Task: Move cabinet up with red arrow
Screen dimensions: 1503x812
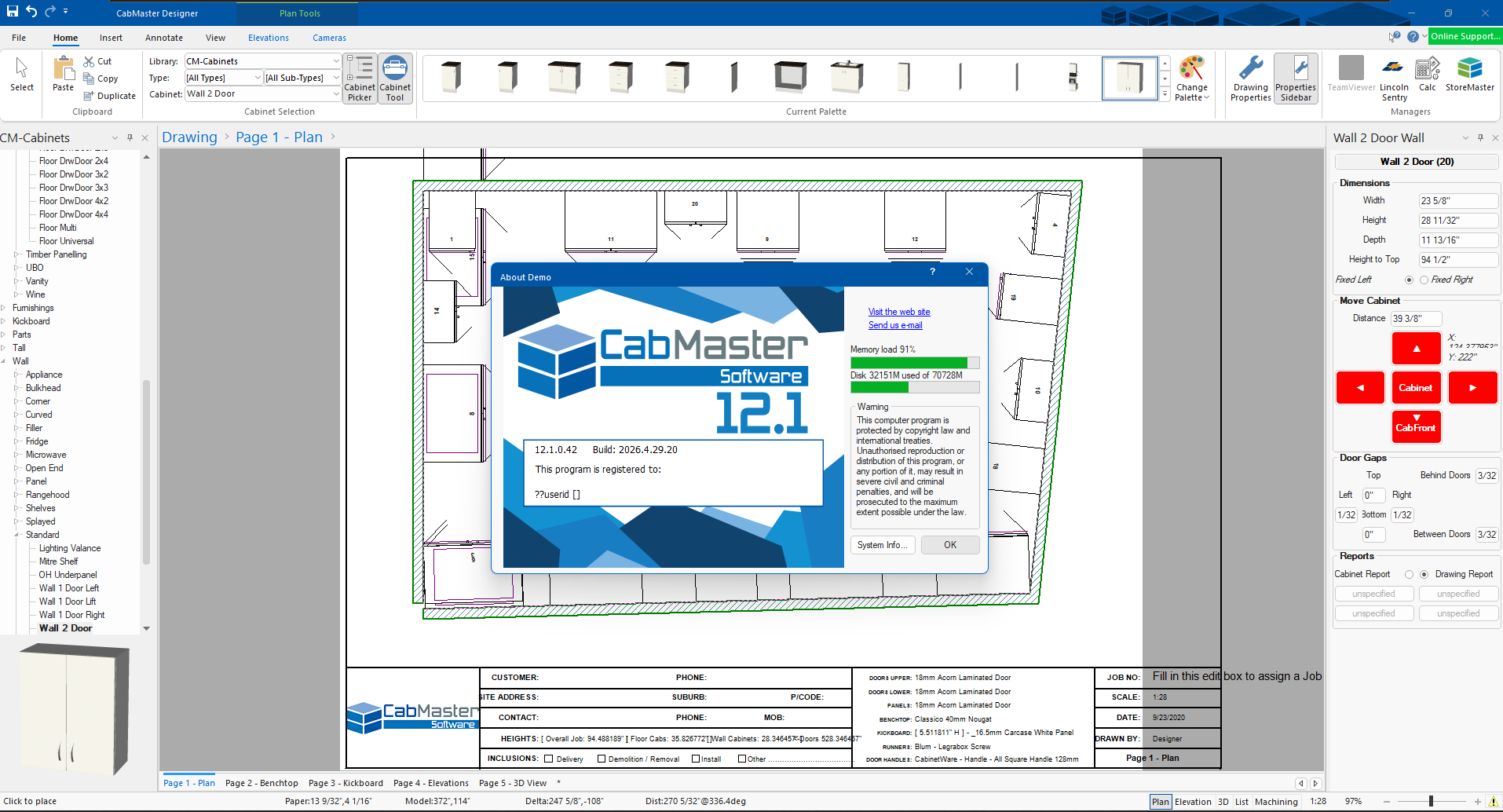Action: pos(1417,349)
